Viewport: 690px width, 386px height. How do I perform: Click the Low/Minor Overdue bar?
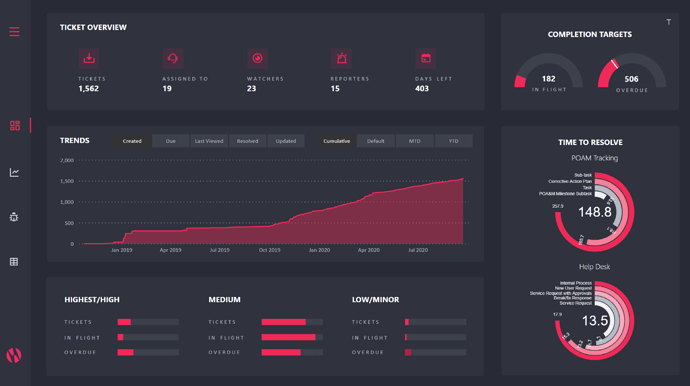(x=436, y=352)
